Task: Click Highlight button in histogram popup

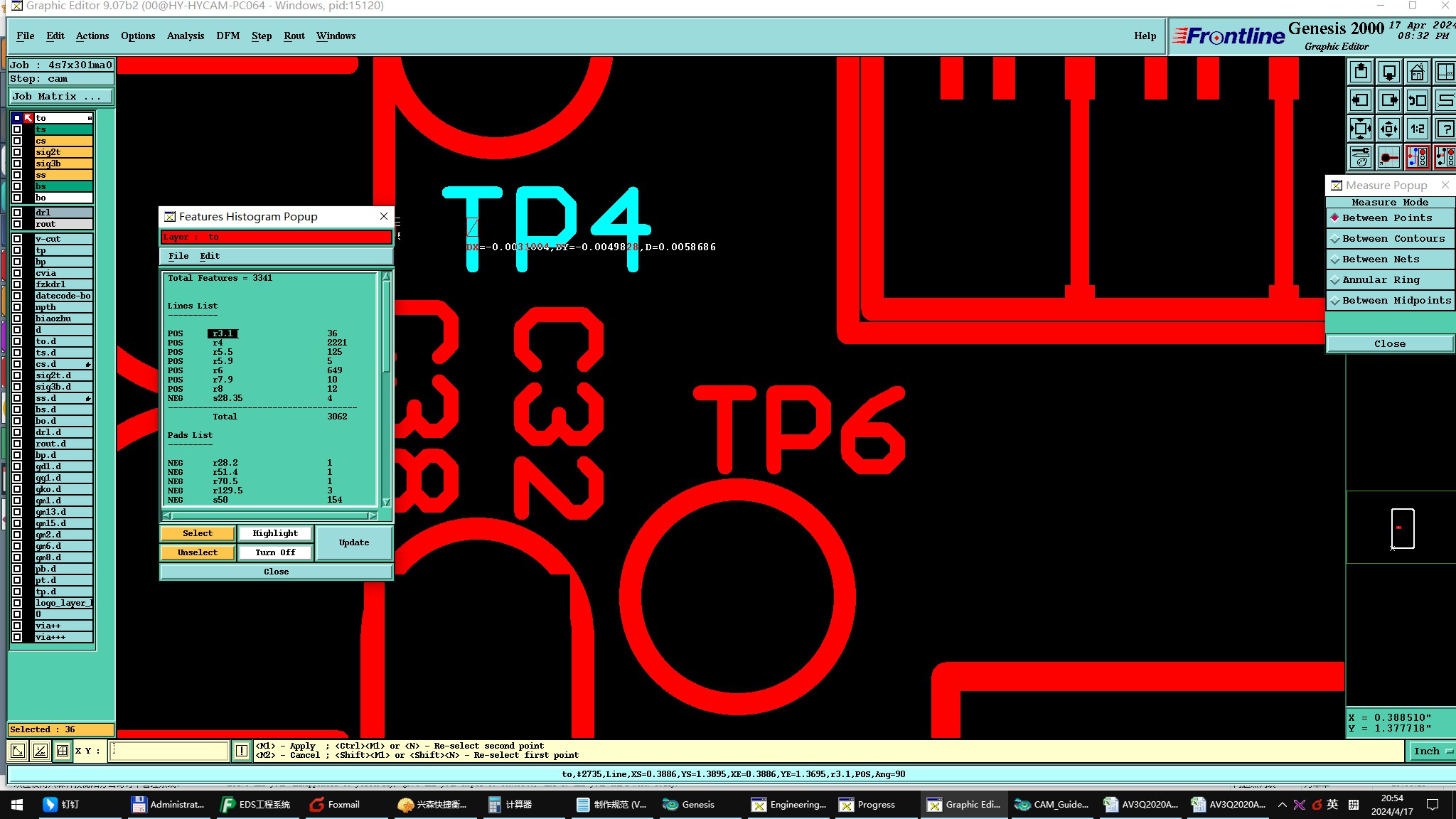Action: 275,533
